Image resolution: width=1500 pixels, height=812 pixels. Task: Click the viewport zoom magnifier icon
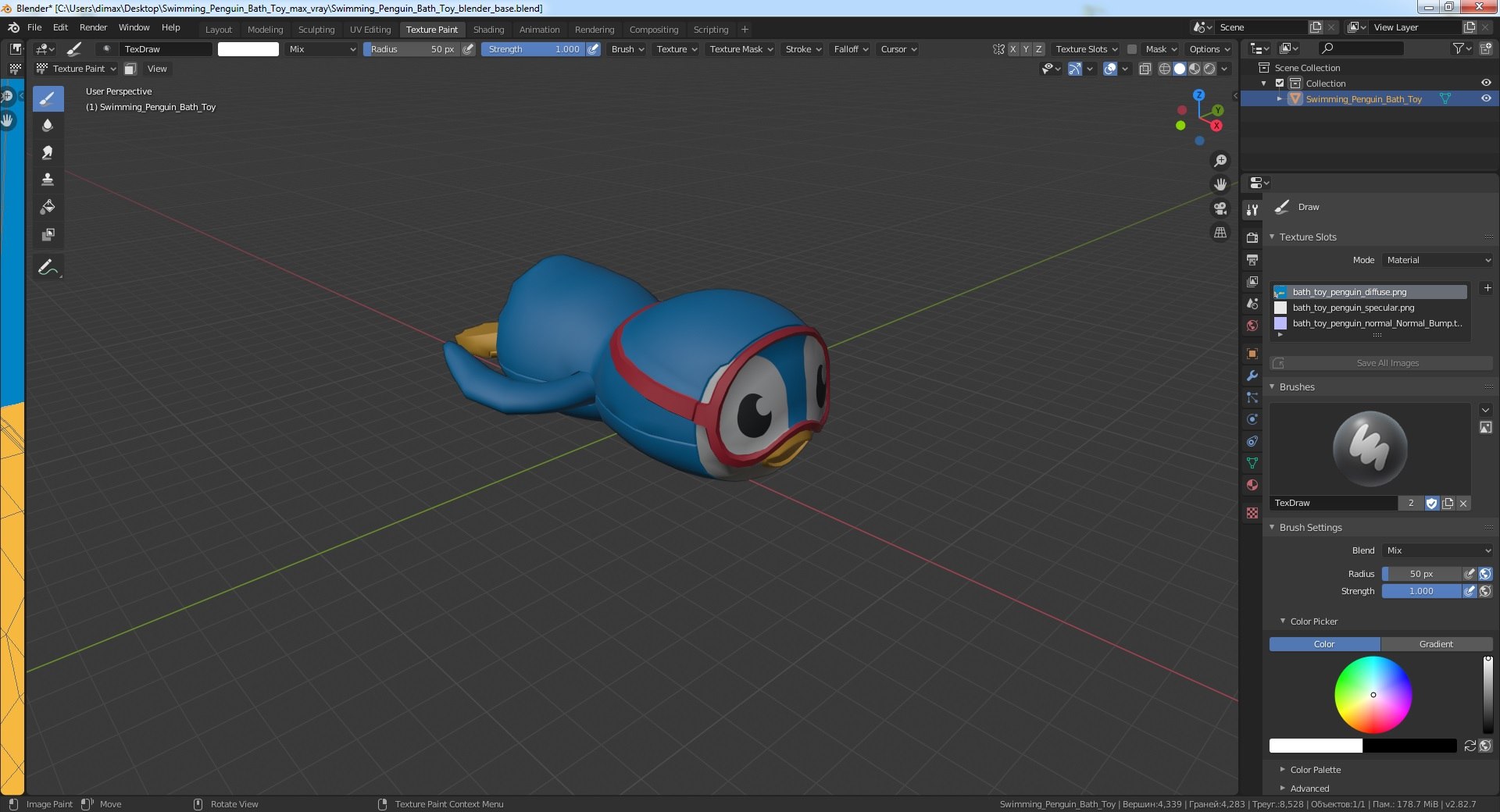pos(1220,161)
